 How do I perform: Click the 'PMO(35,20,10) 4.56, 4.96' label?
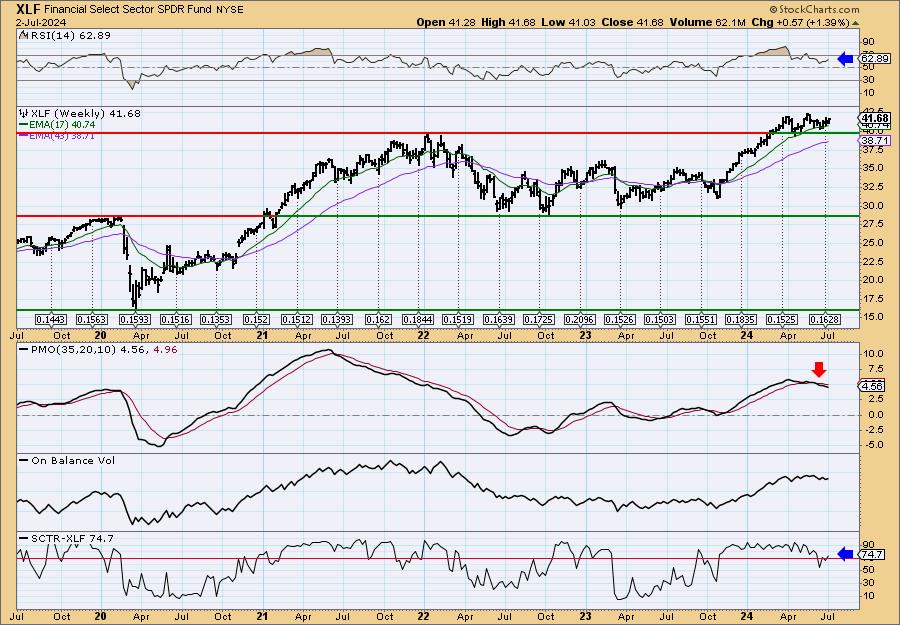104,349
